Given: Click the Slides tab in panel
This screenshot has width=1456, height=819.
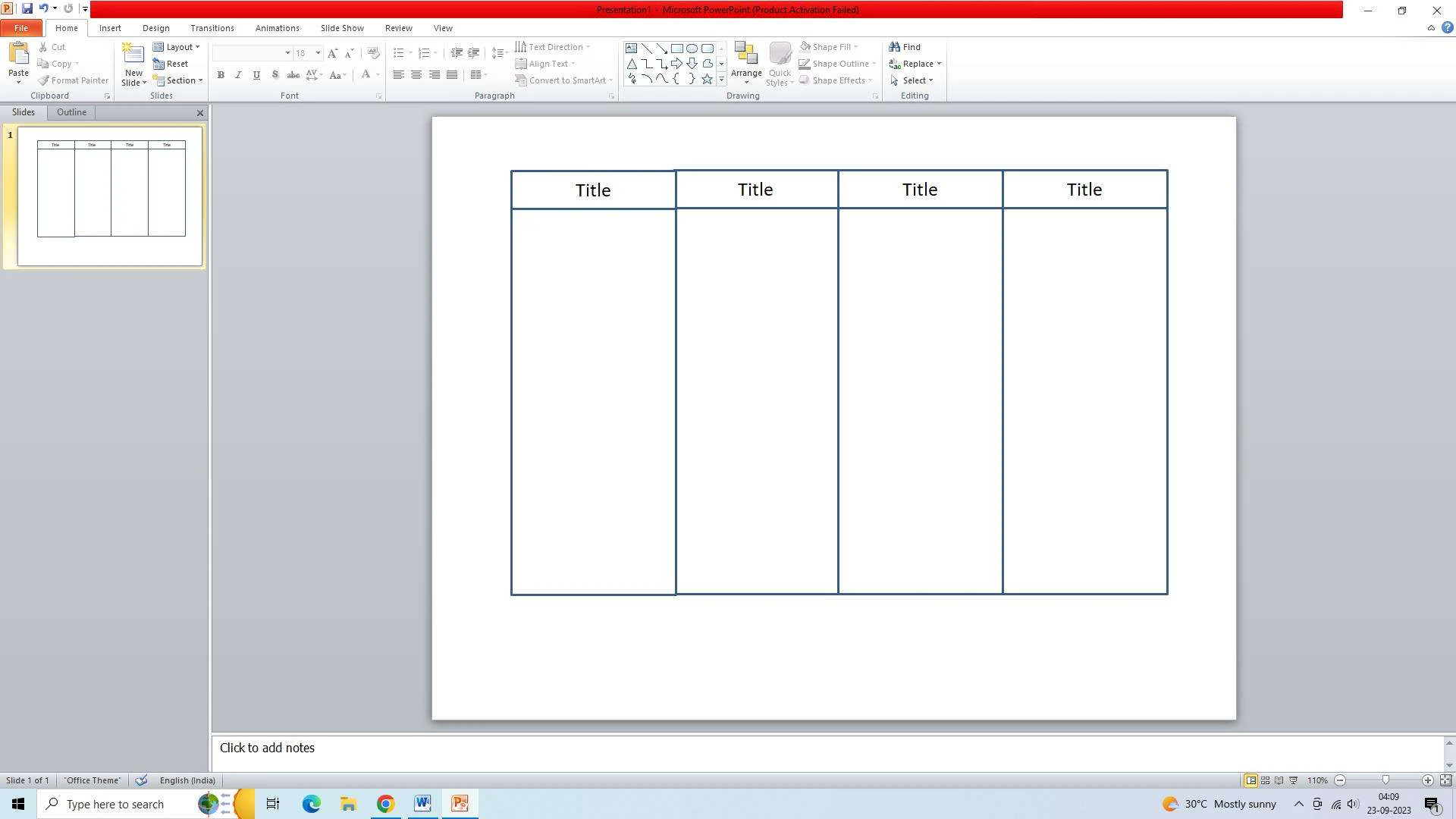Looking at the screenshot, I should pos(22,112).
